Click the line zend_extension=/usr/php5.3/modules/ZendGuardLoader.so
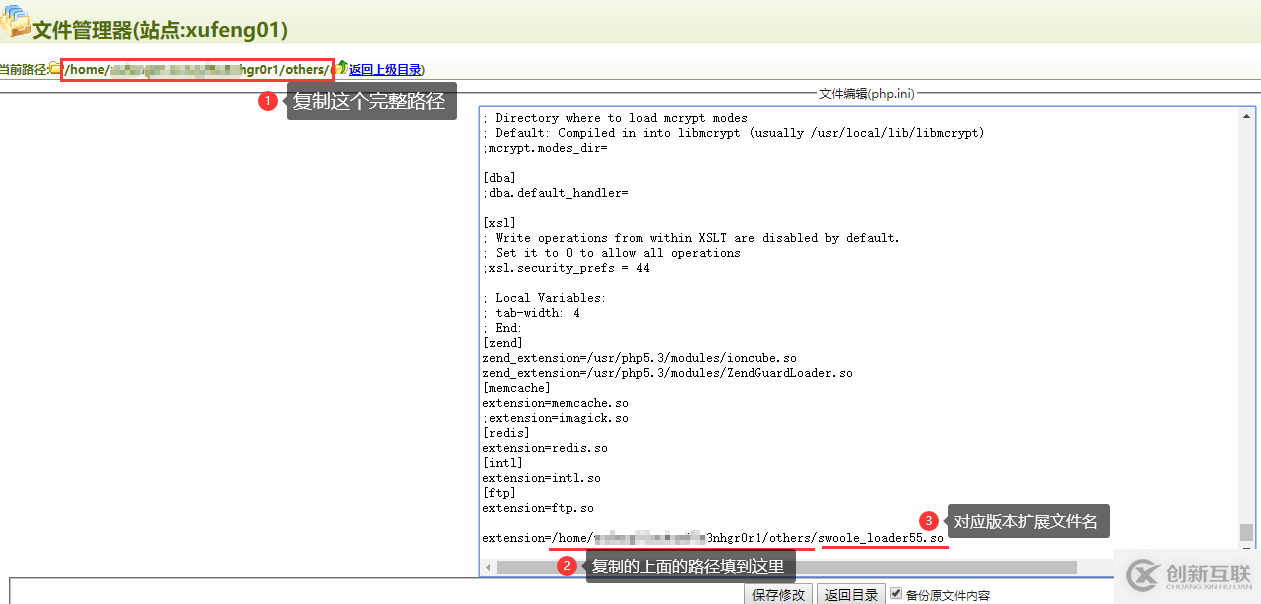This screenshot has height=604, width=1261. [667, 373]
